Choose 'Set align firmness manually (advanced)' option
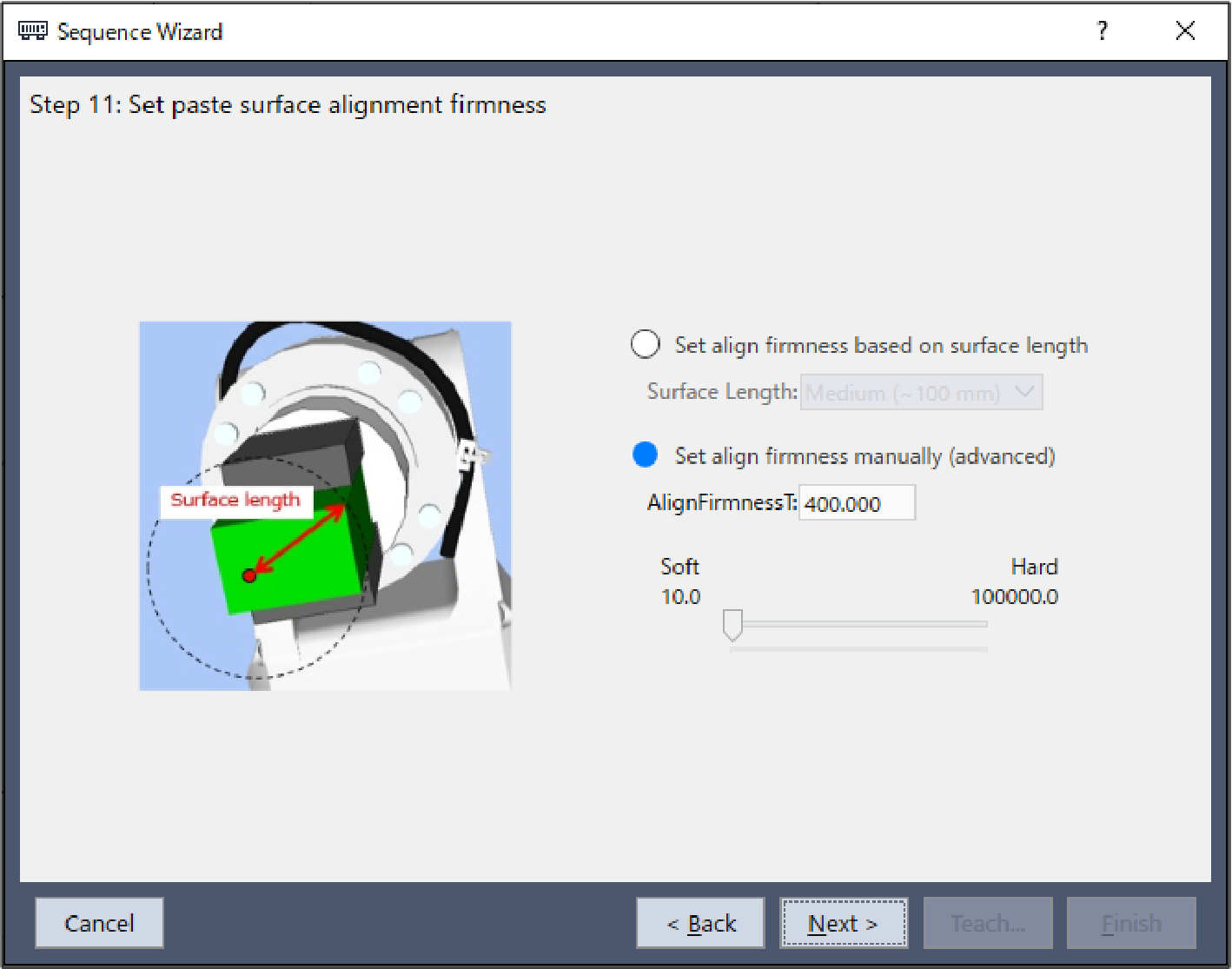Image resolution: width=1232 pixels, height=969 pixels. (646, 455)
